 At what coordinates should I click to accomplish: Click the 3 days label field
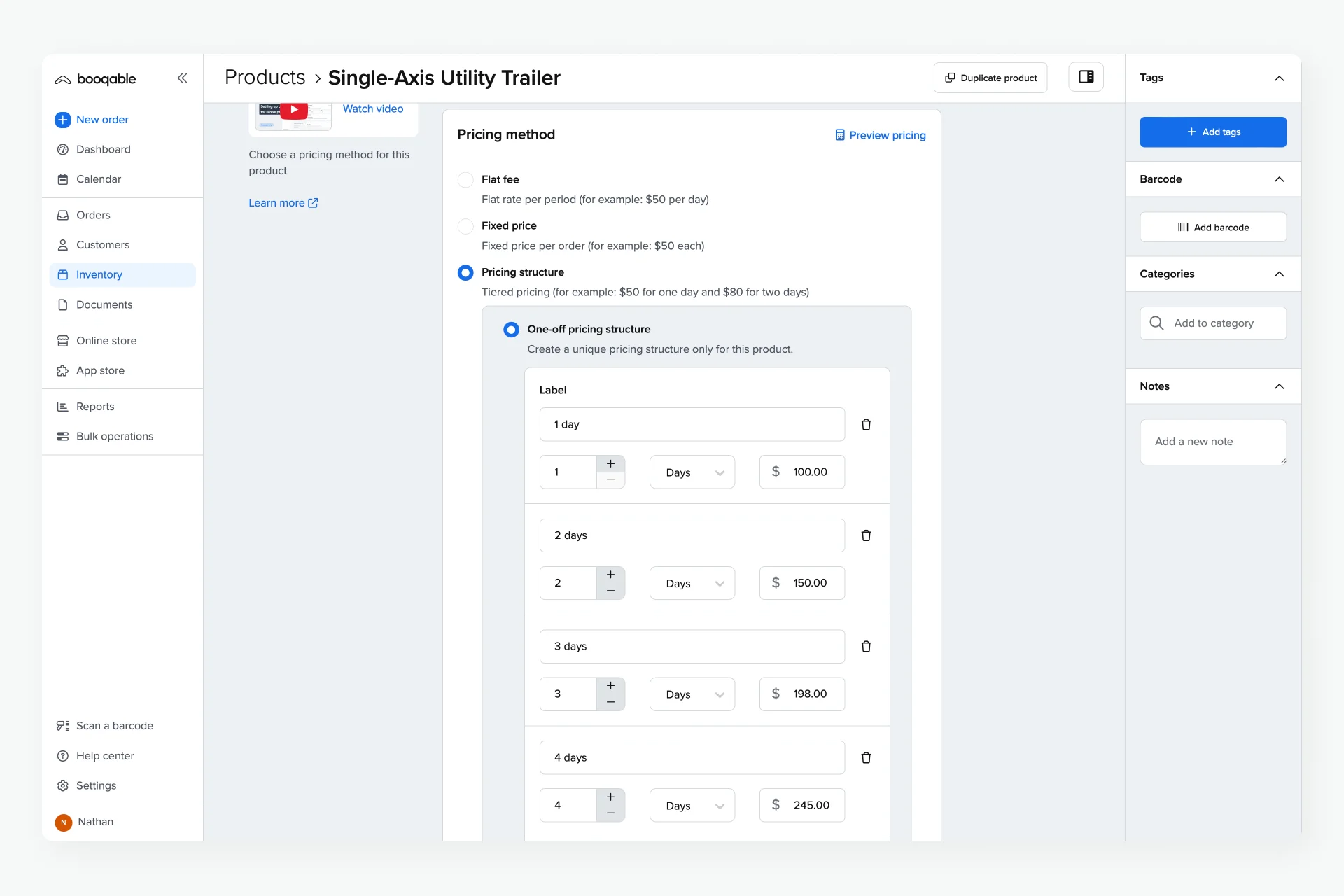[x=692, y=647]
